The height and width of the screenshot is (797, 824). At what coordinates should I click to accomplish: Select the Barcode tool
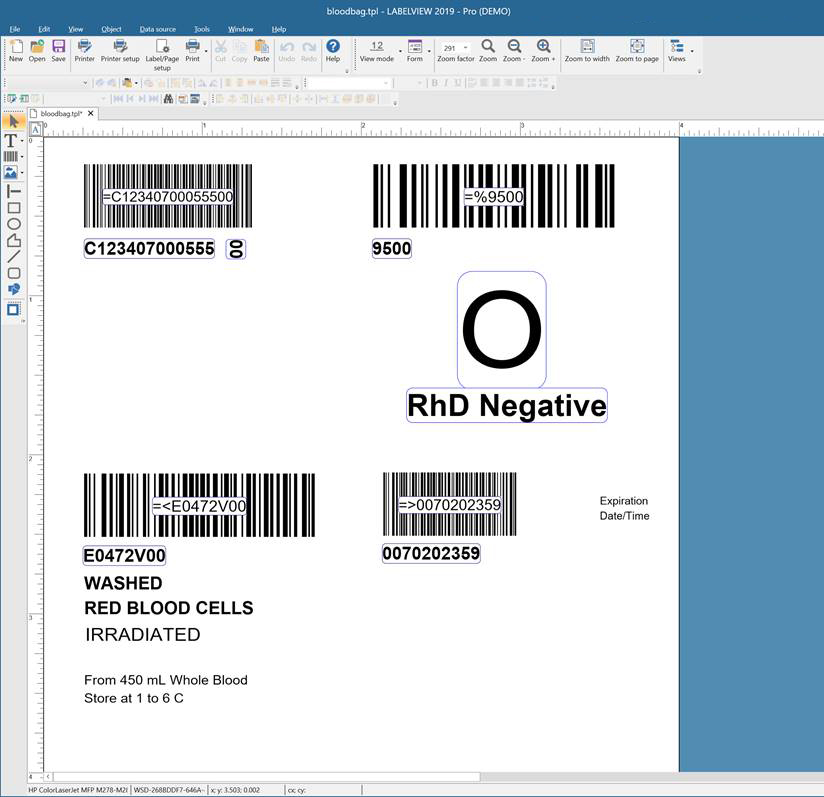pyautogui.click(x=14, y=155)
